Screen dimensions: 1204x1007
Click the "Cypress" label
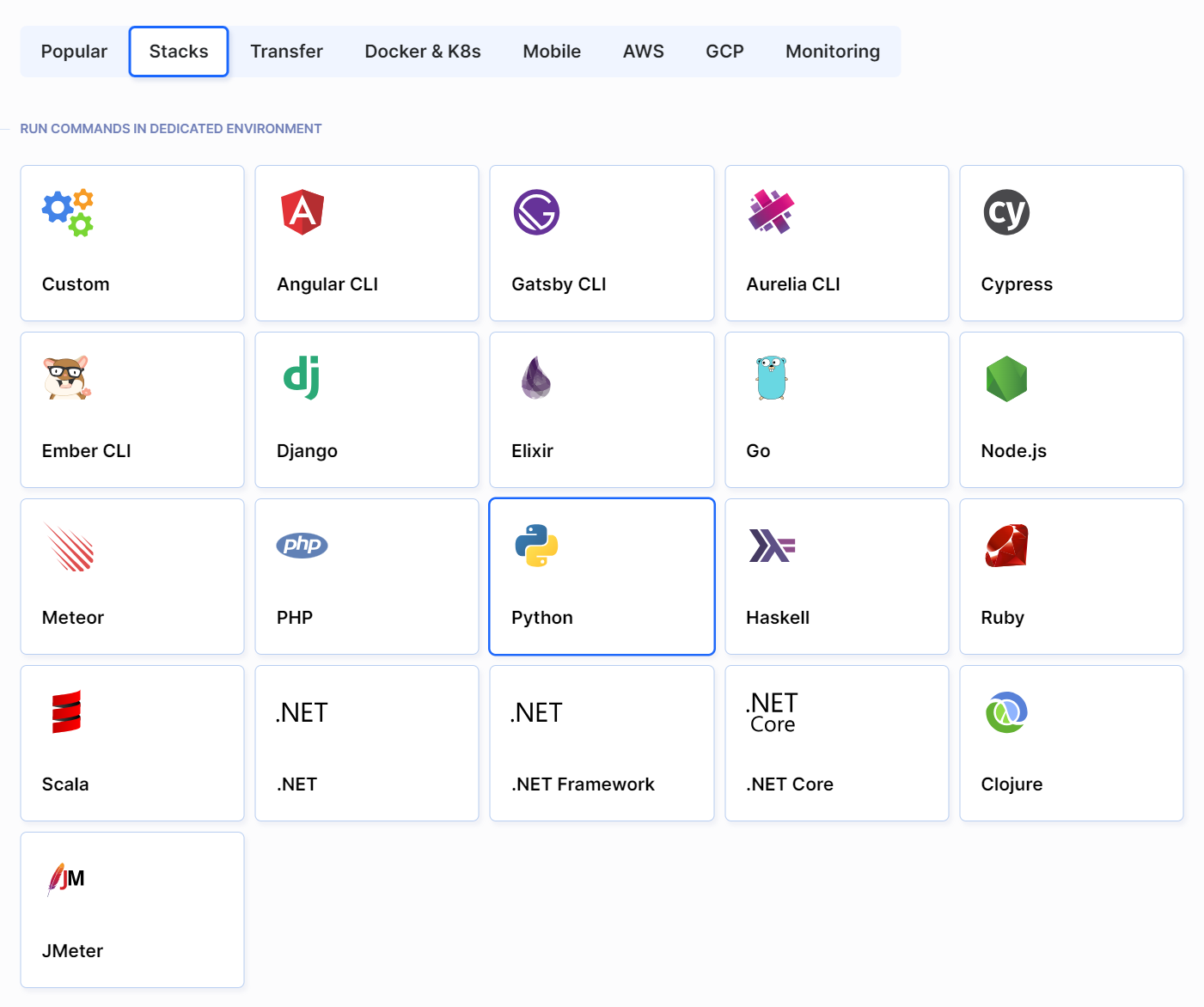pos(1017,284)
